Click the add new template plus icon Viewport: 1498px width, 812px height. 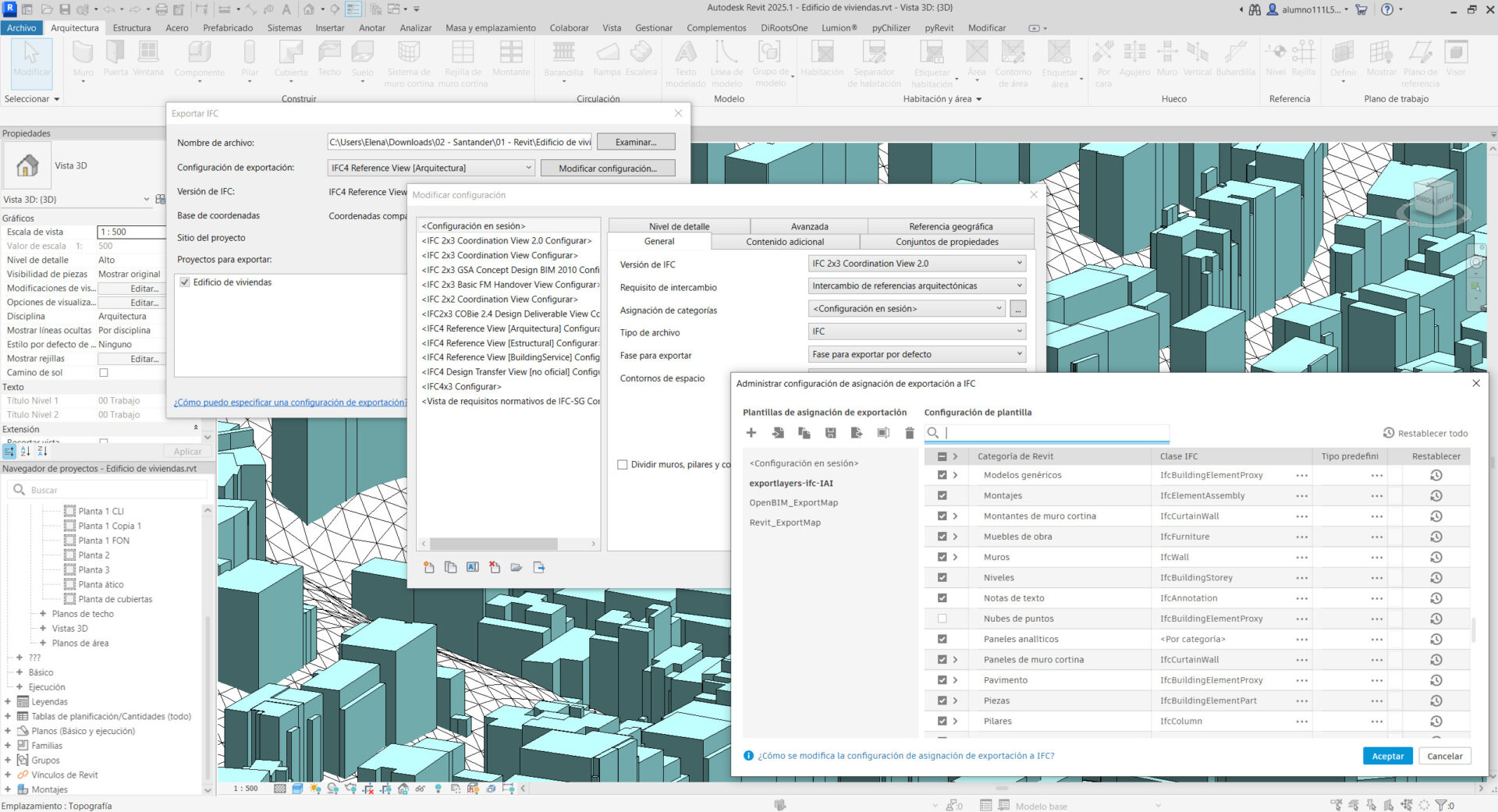(751, 433)
